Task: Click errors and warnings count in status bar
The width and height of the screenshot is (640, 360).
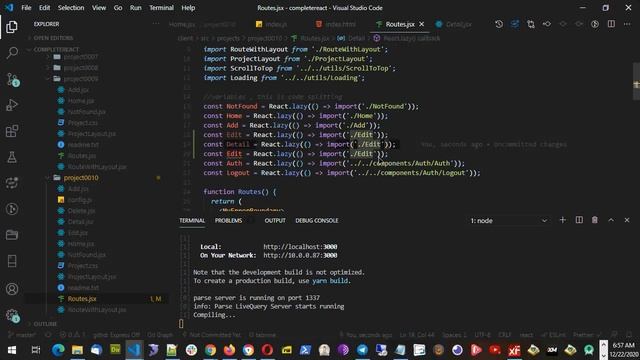Action: click(x=72, y=335)
